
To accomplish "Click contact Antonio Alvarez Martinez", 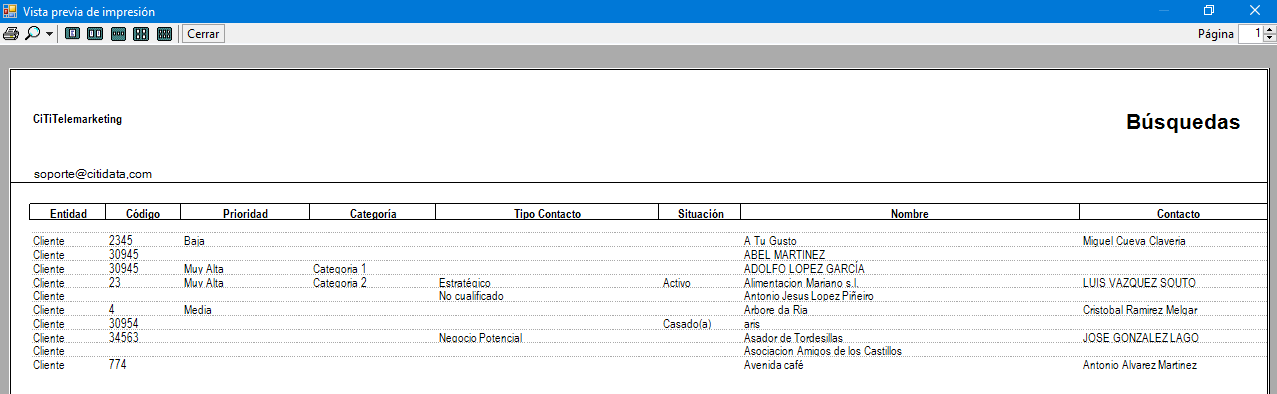I will (x=1140, y=365).
